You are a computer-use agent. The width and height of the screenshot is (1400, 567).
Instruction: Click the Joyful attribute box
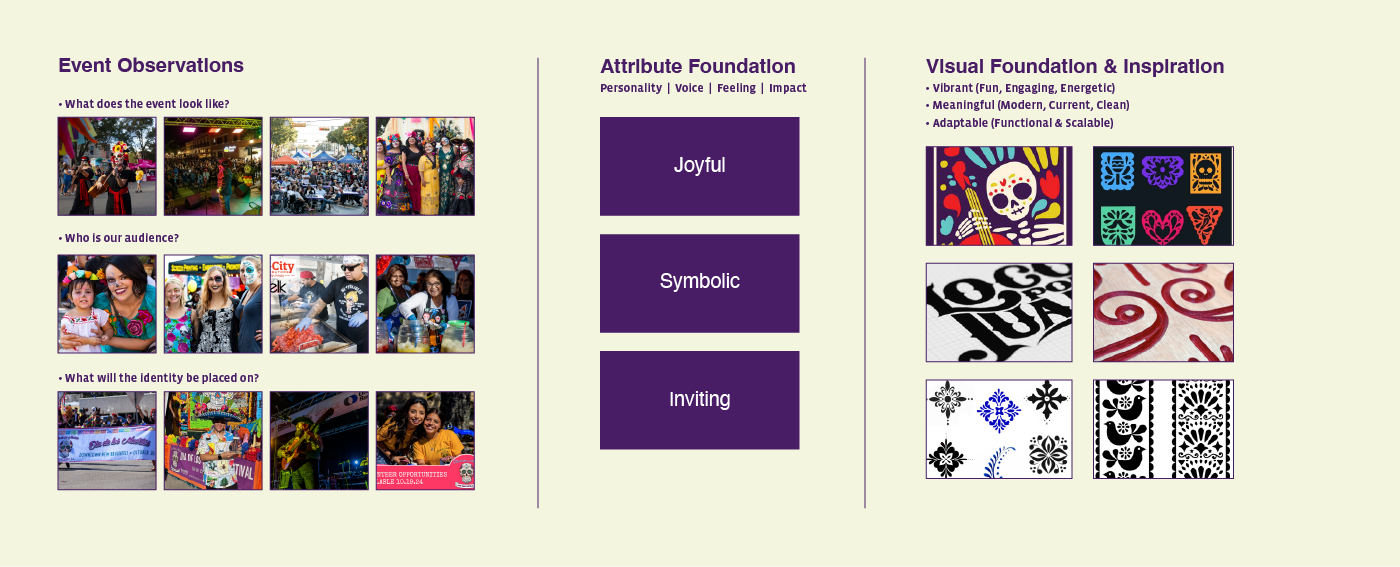699,166
